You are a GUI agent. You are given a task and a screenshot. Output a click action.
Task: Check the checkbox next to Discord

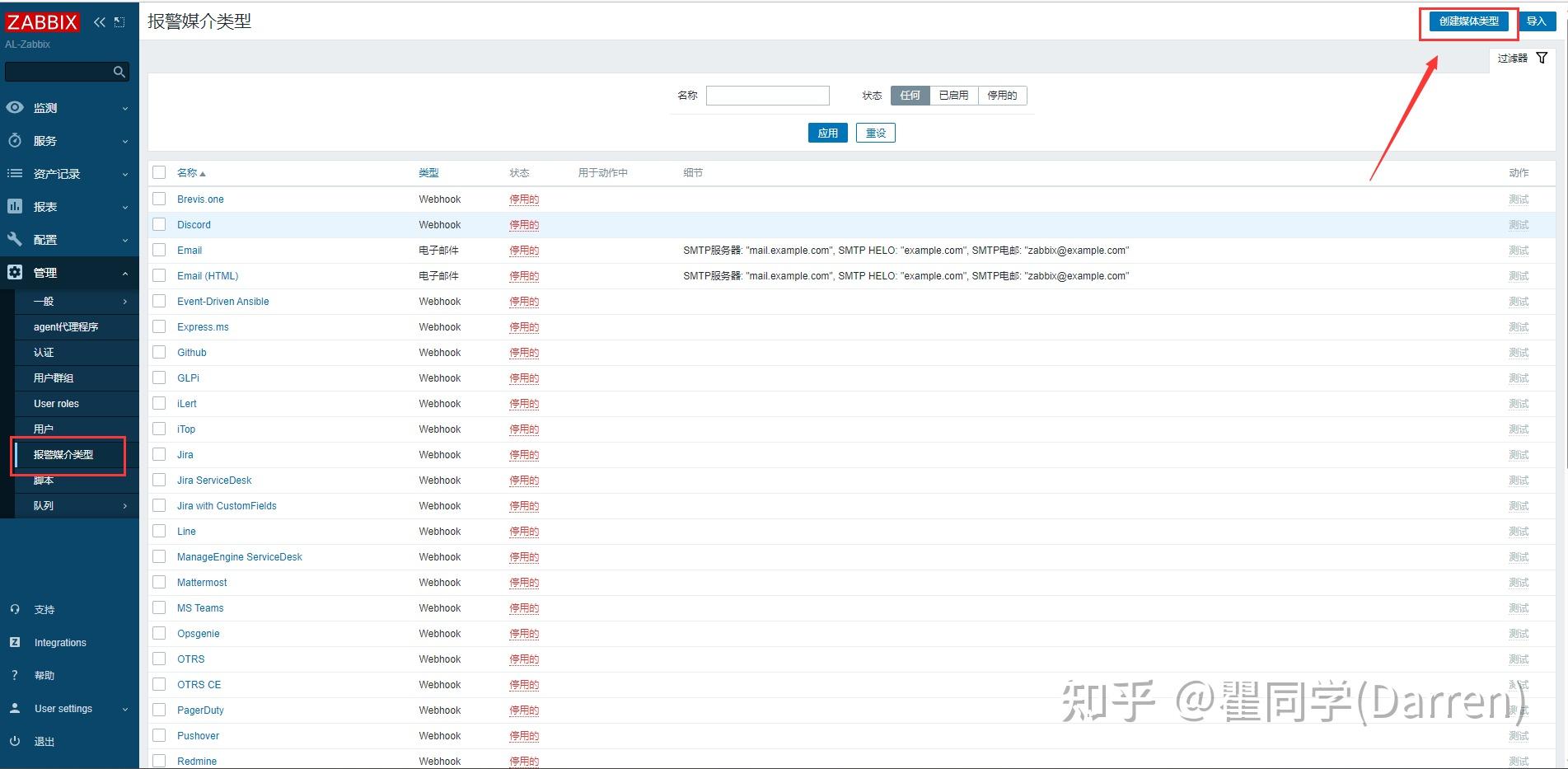pyautogui.click(x=159, y=224)
